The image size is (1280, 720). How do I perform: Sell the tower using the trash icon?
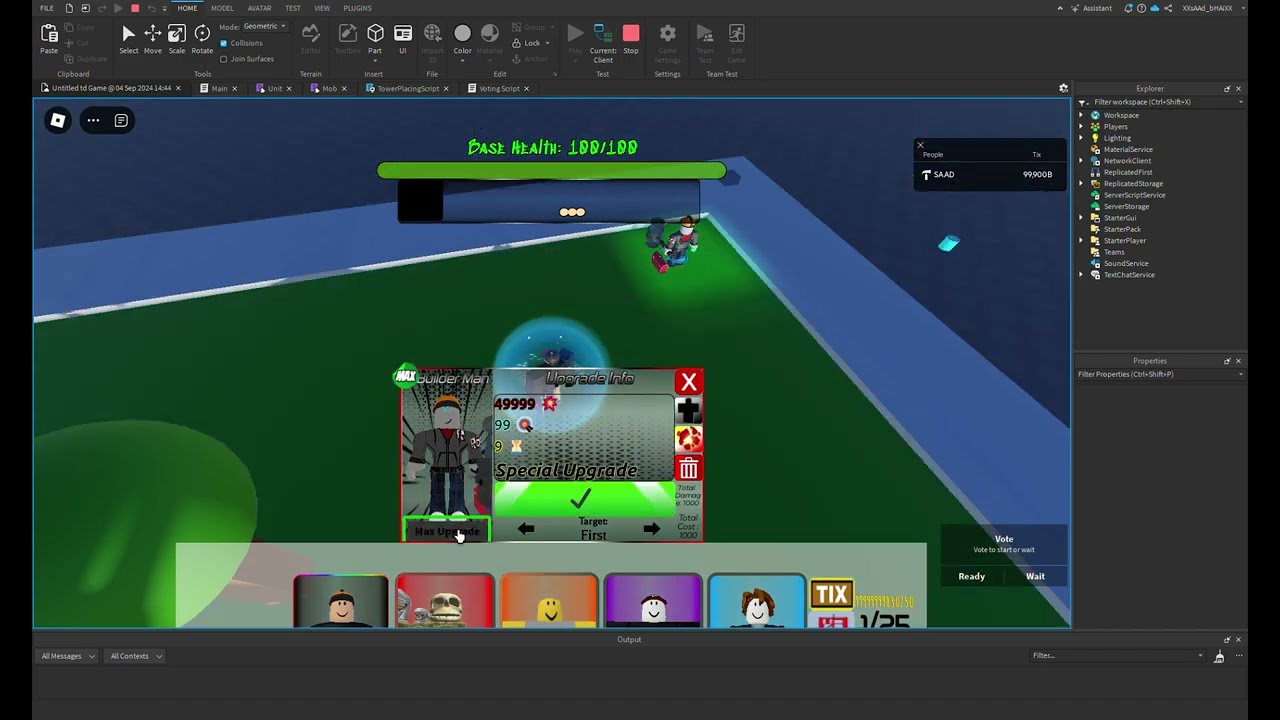pos(688,468)
